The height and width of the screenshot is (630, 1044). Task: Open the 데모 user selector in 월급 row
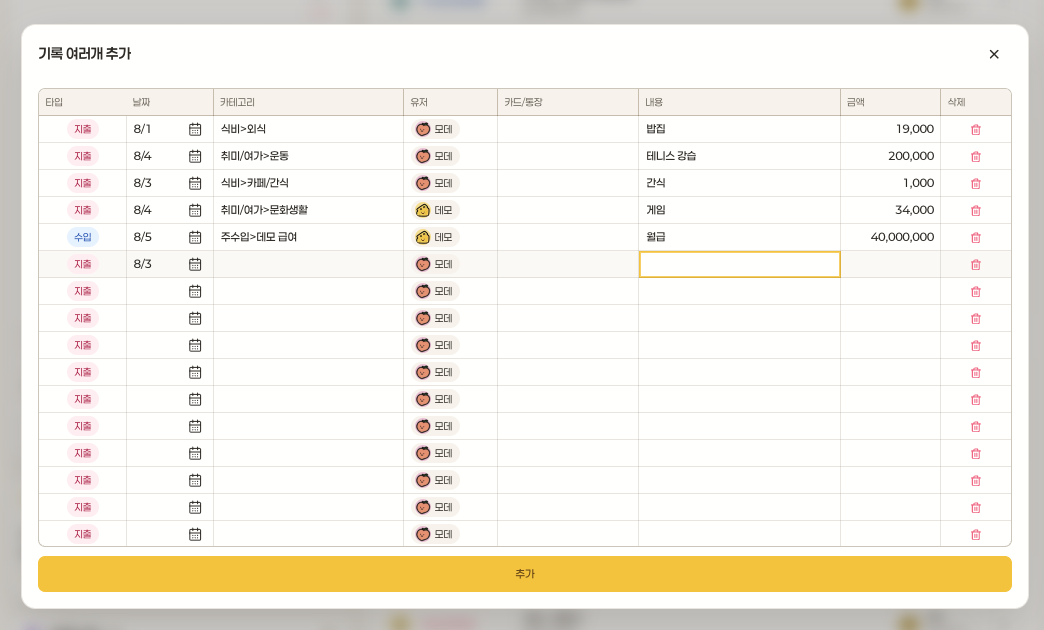click(x=435, y=237)
